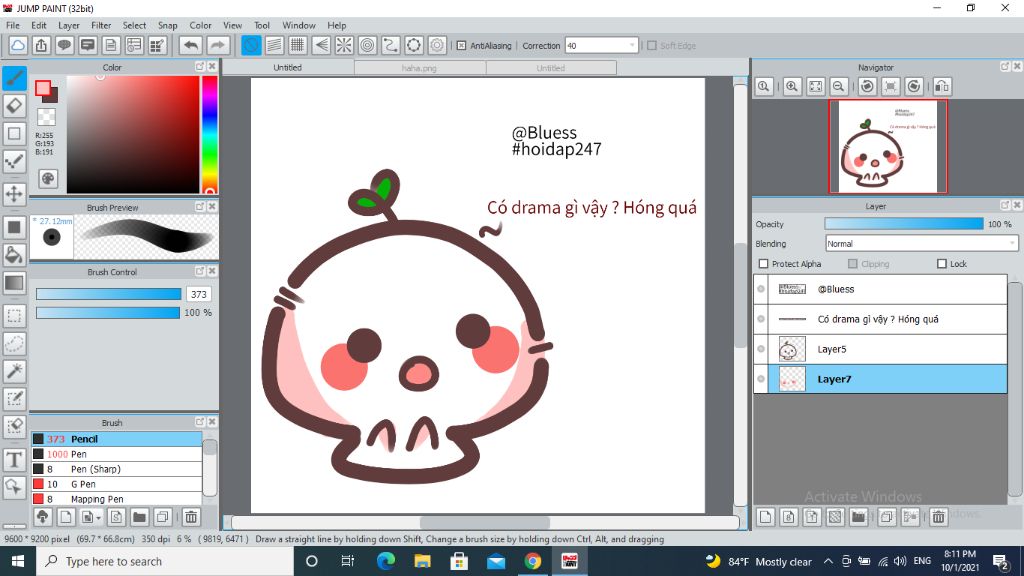Select the Dot pen tool

pyautogui.click(x=14, y=161)
